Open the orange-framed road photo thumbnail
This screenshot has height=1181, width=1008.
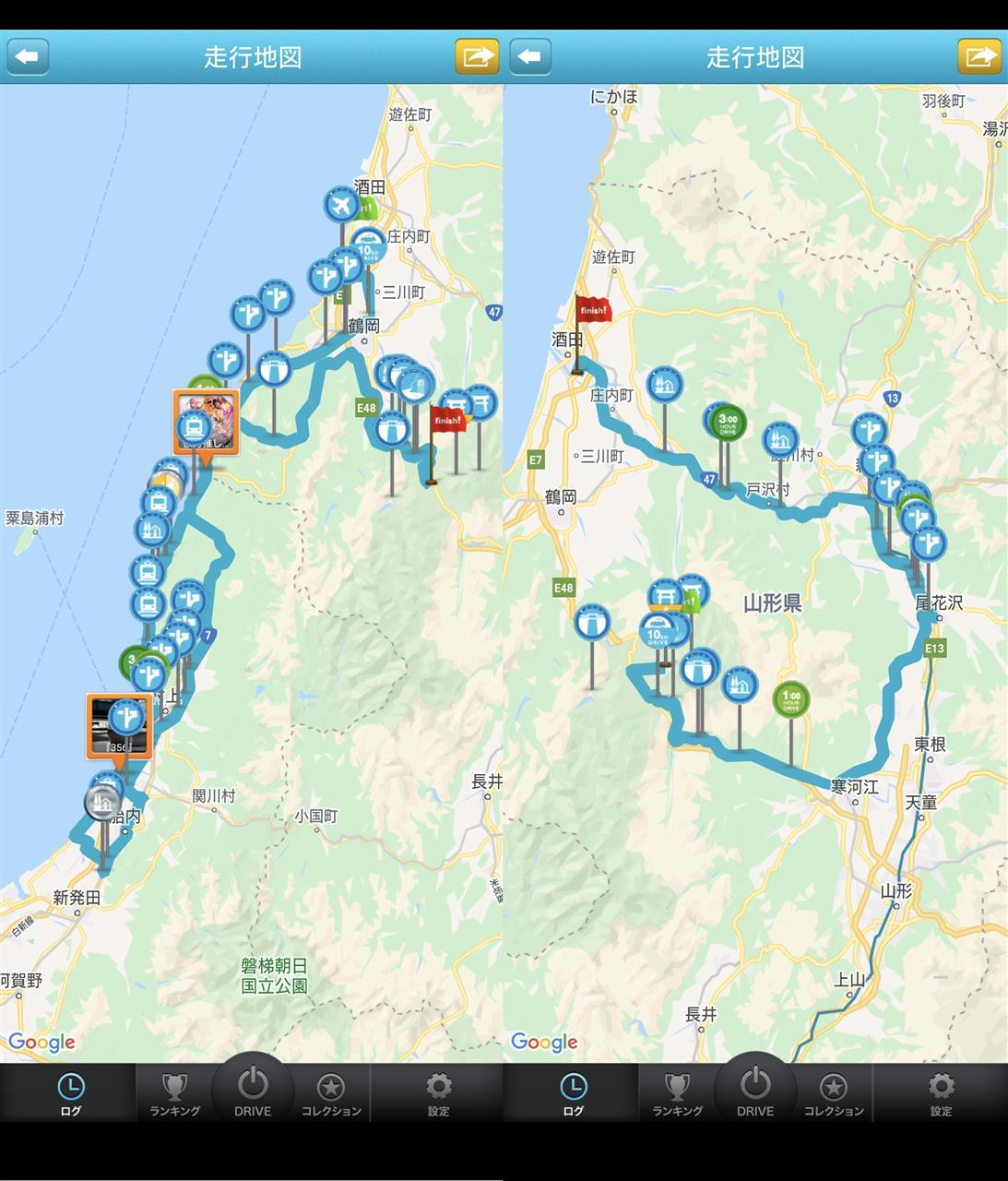(x=119, y=726)
